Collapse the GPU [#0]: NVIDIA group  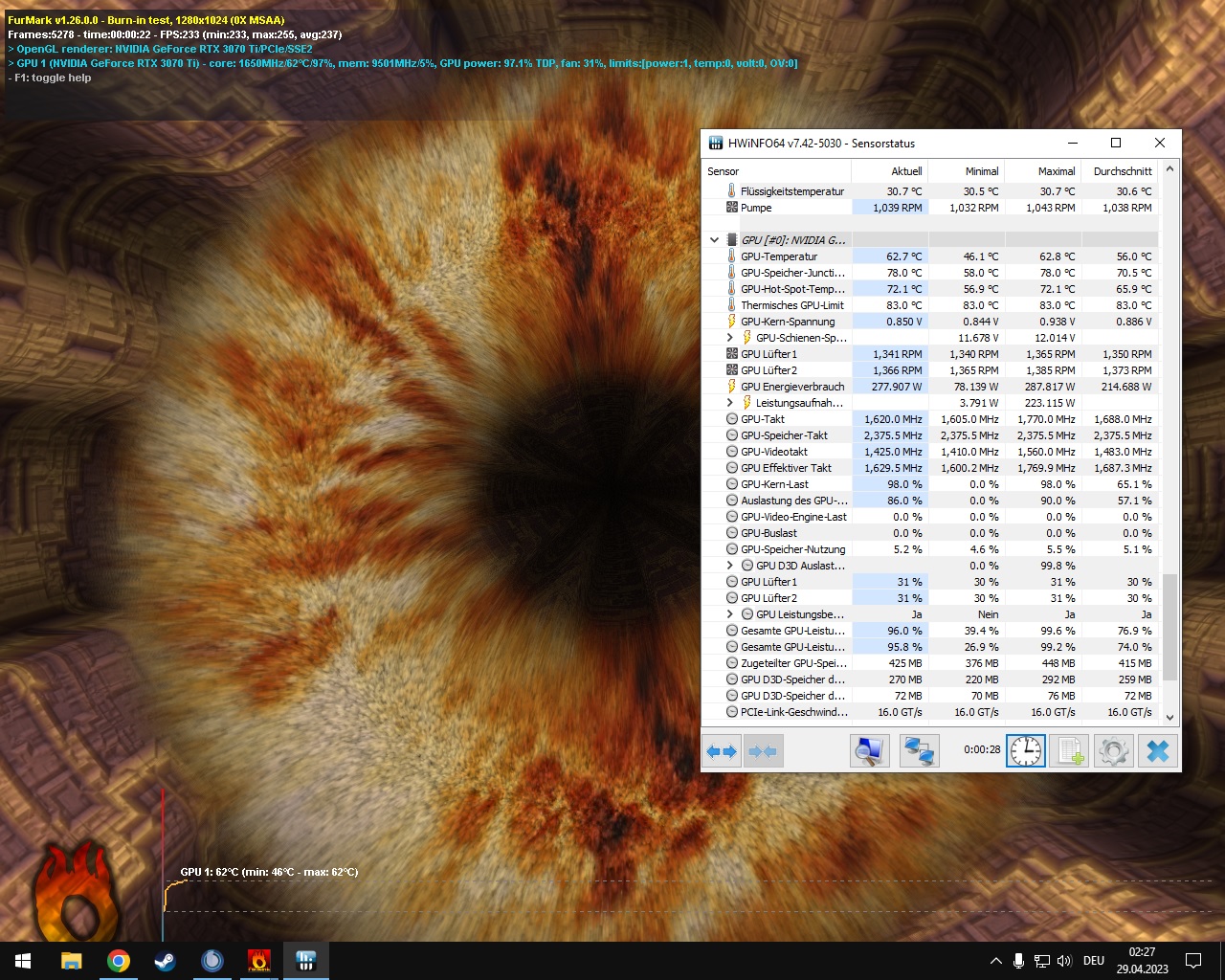tap(714, 240)
